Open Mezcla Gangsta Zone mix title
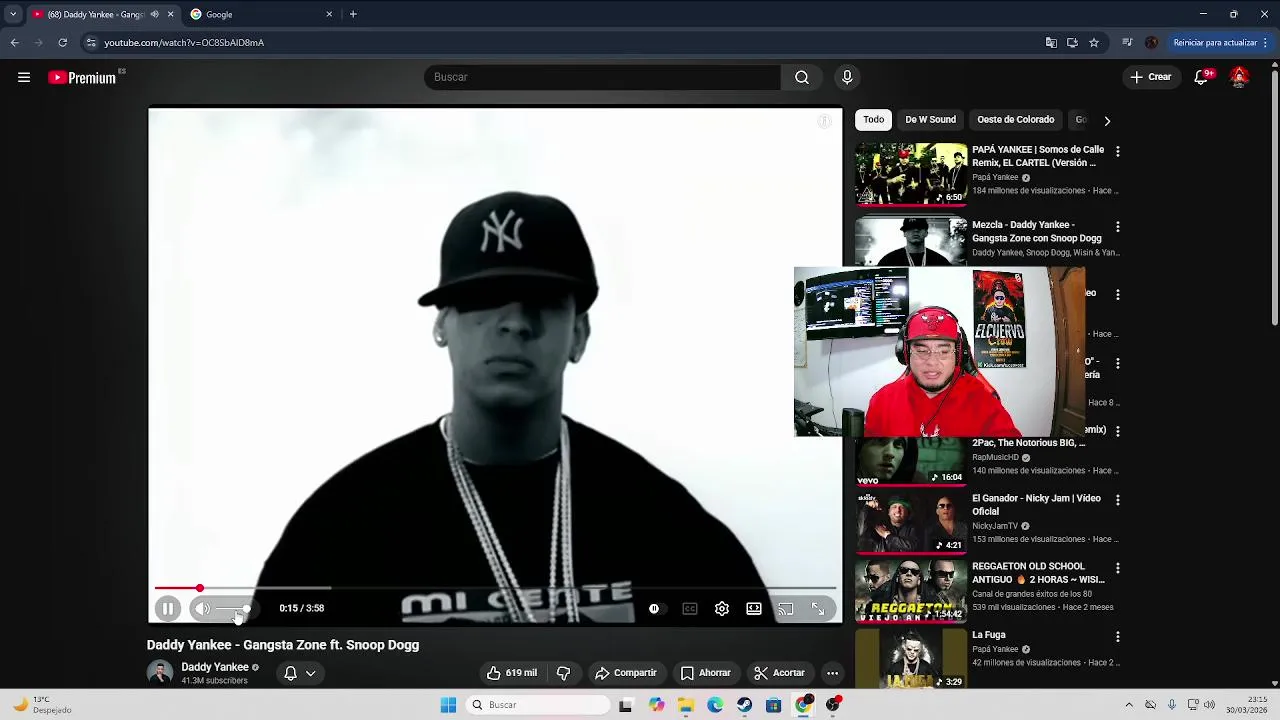Image resolution: width=1280 pixels, height=720 pixels. click(1036, 232)
